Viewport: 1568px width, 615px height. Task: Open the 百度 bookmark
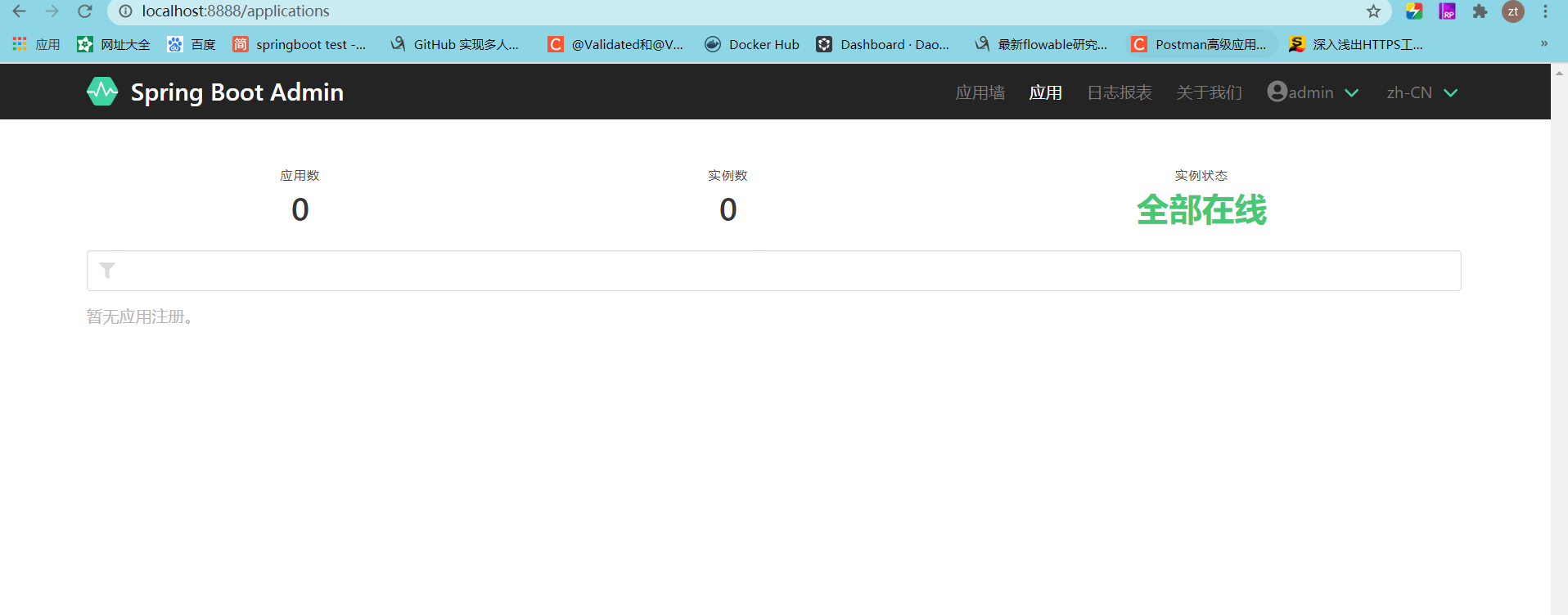pos(191,44)
